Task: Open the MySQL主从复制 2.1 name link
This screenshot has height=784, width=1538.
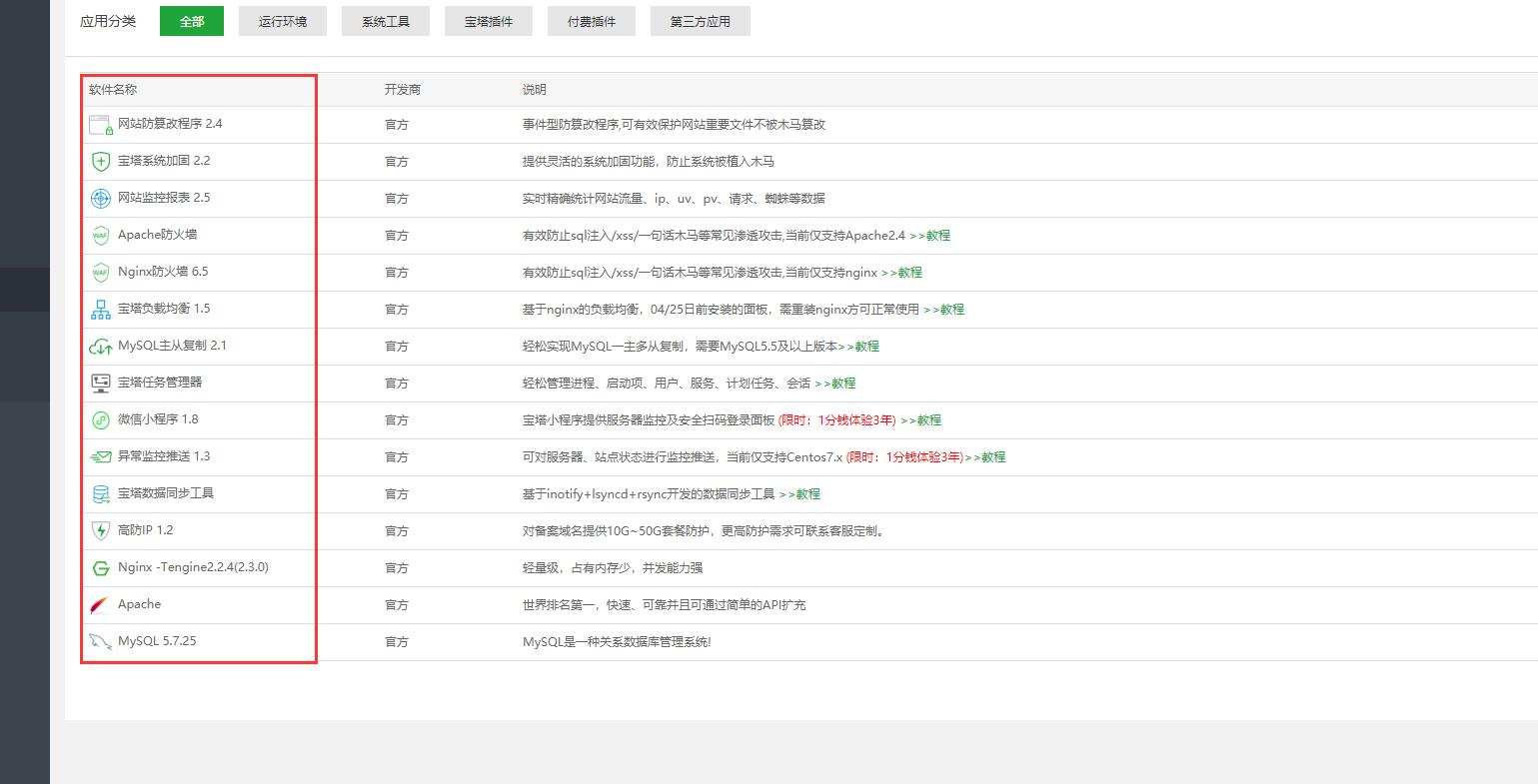Action: [x=172, y=346]
